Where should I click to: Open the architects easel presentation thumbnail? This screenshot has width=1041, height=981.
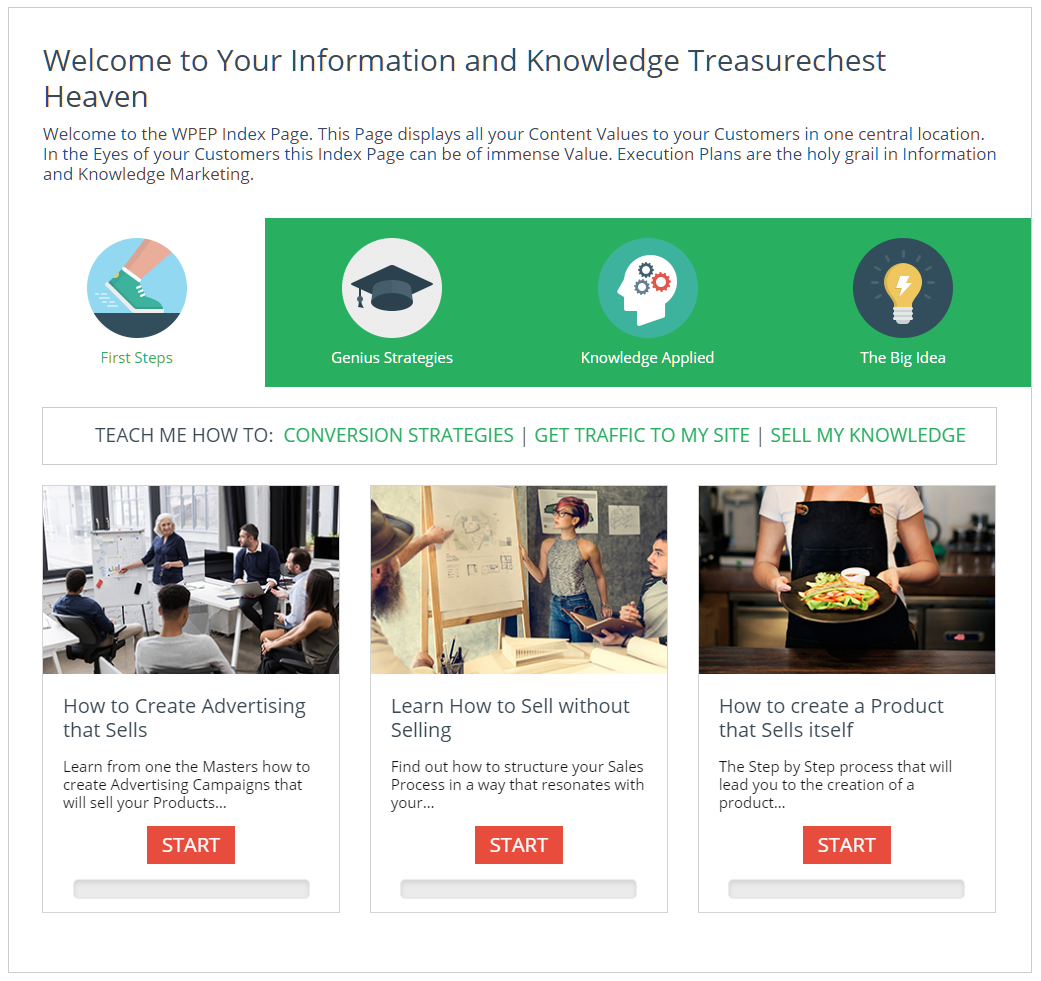point(519,580)
